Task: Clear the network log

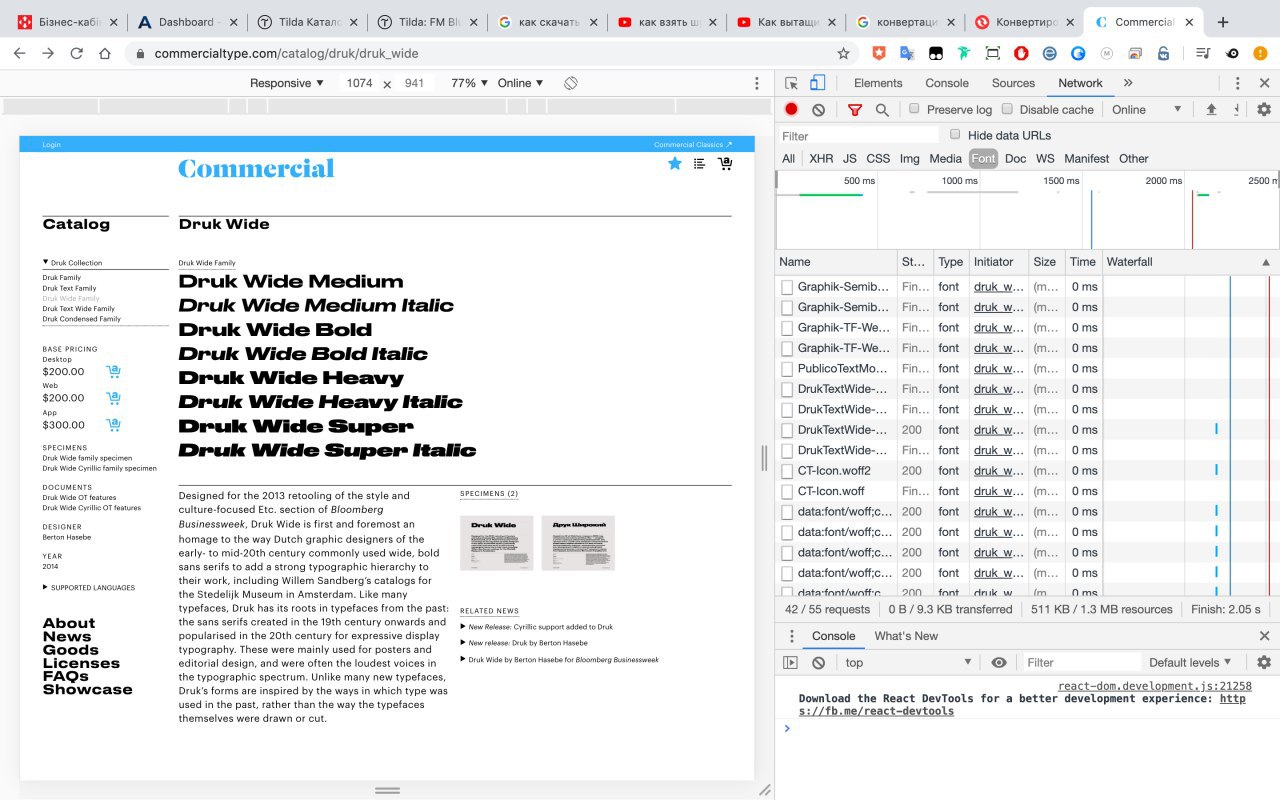Action: 818,109
